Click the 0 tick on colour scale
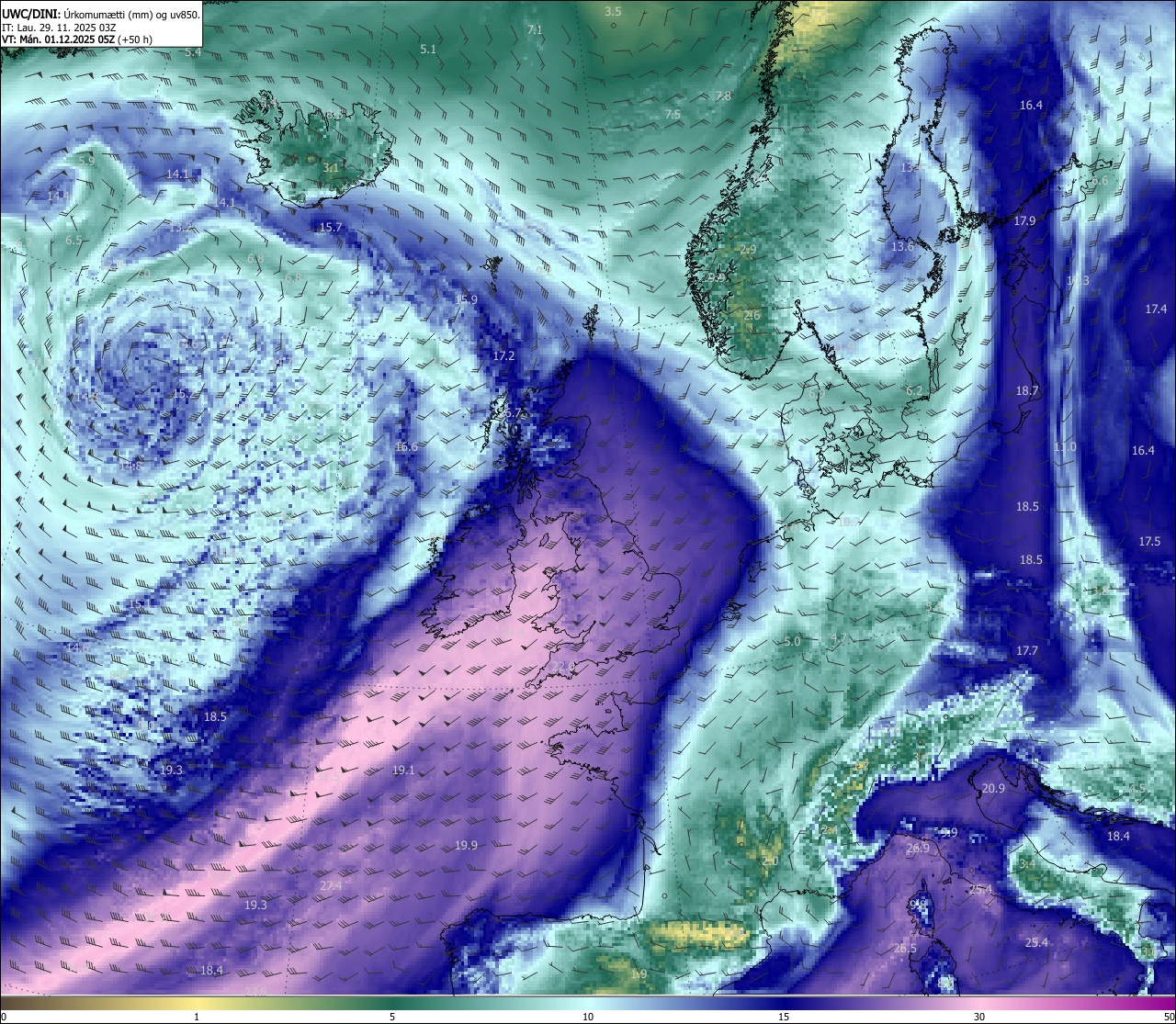Image resolution: width=1176 pixels, height=1024 pixels. tap(4, 1017)
